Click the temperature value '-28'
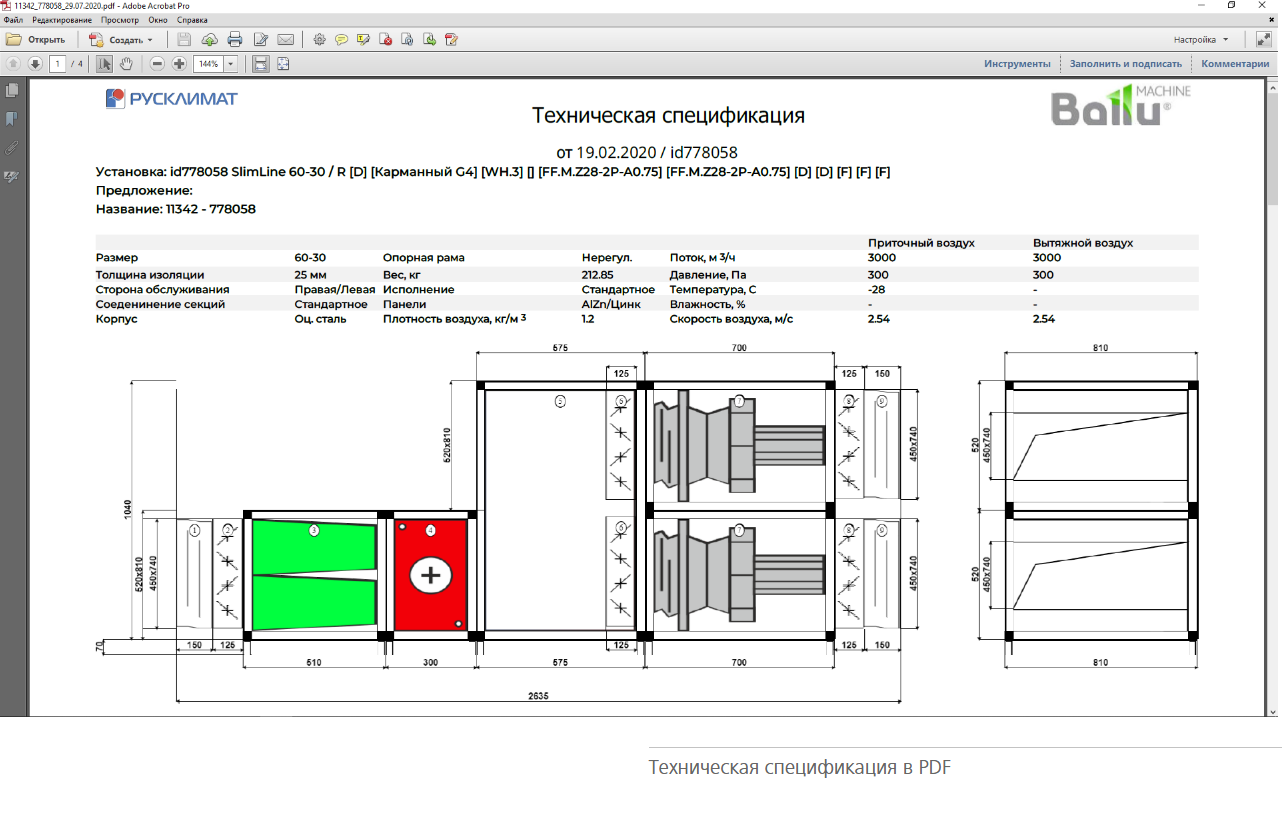Image resolution: width=1282 pixels, height=814 pixels. point(876,289)
